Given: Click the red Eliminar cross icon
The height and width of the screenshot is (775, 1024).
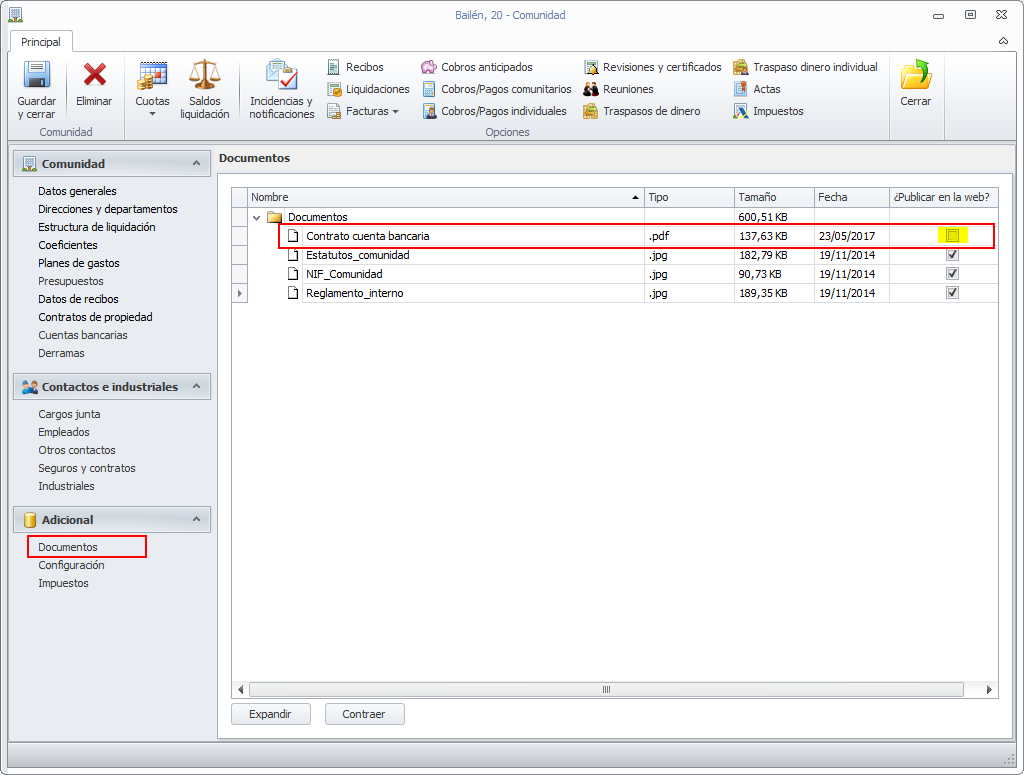Looking at the screenshot, I should [94, 74].
